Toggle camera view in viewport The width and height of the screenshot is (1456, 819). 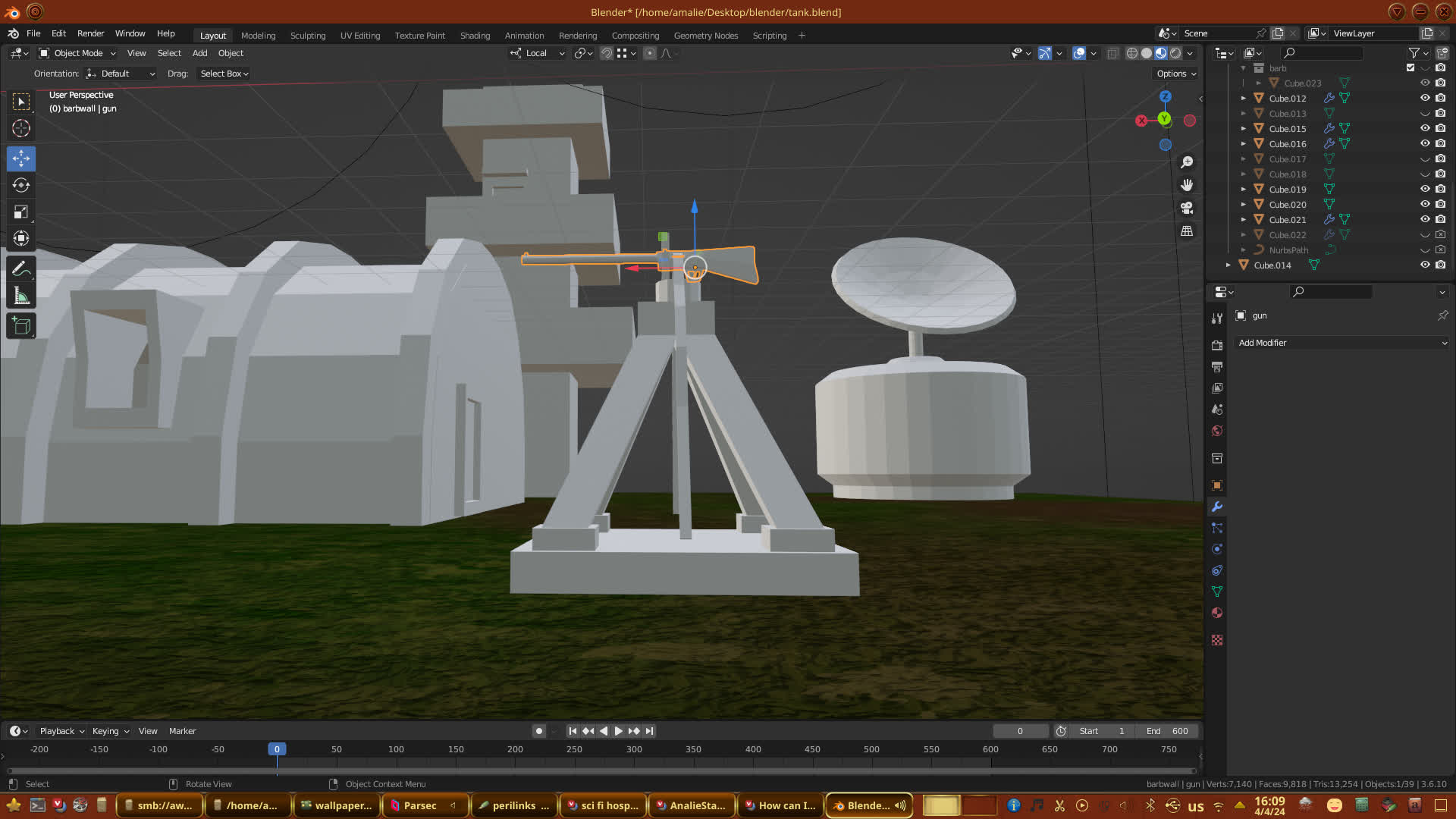point(1187,208)
